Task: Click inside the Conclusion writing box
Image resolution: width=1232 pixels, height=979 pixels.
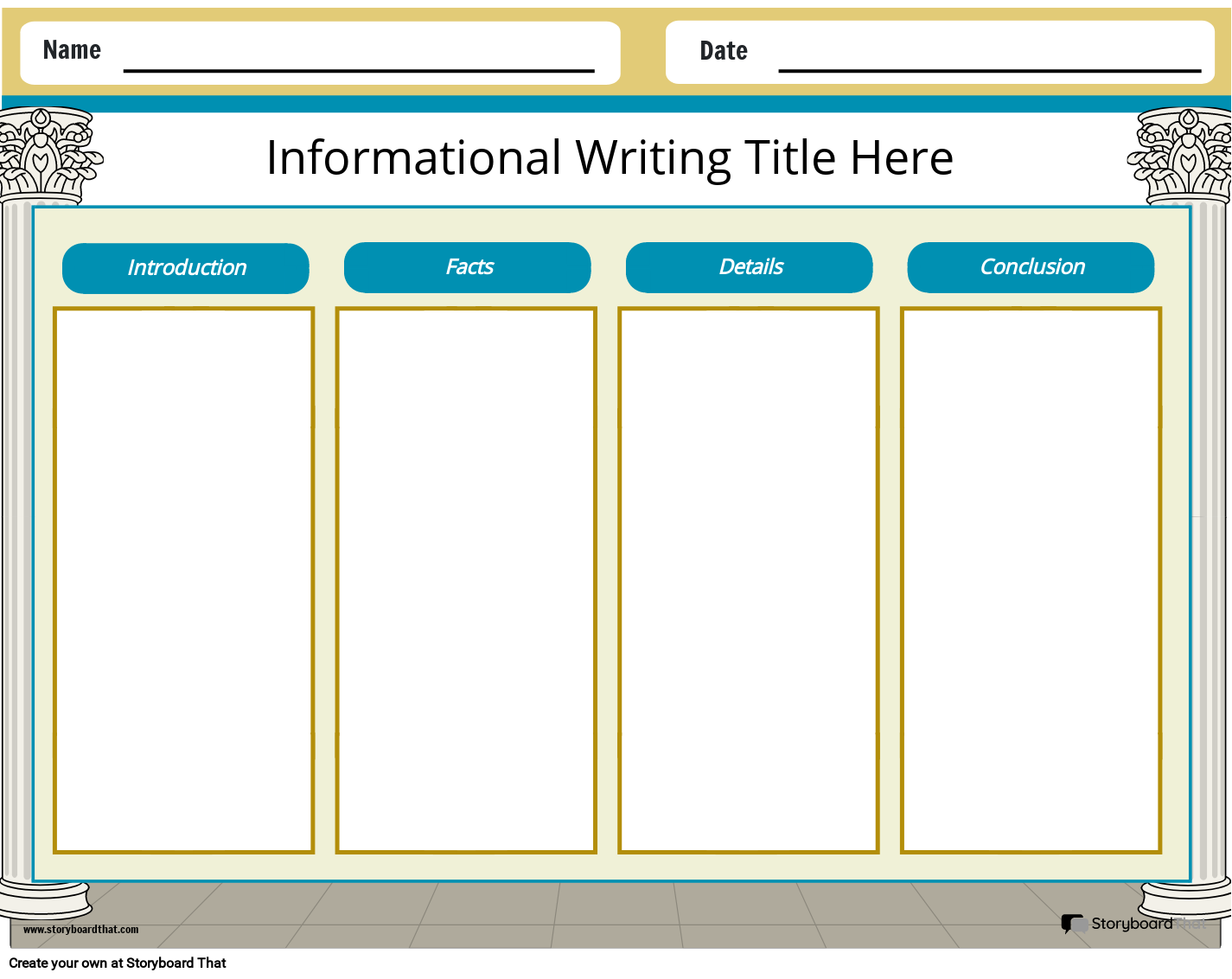Action: click(1031, 579)
